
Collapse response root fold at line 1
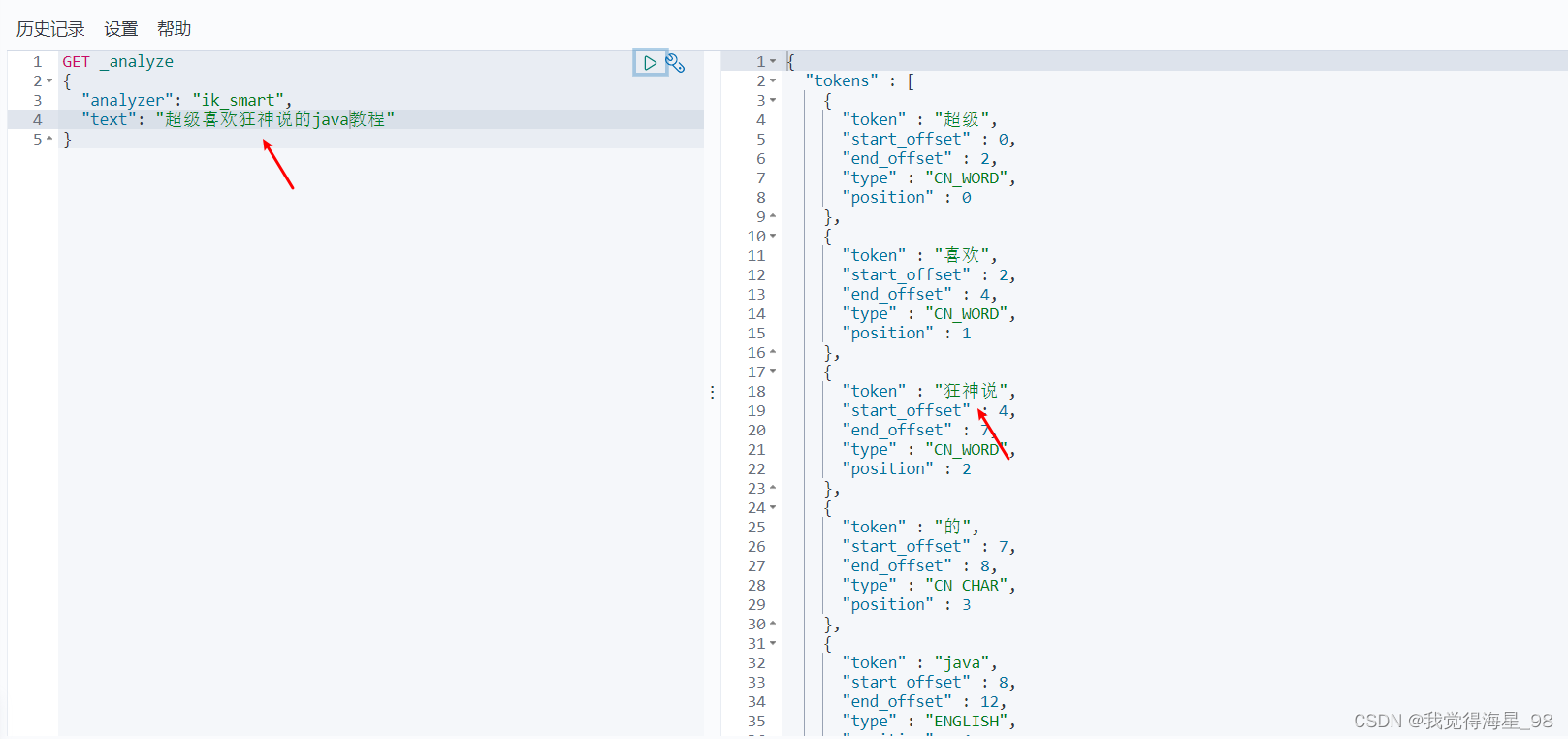773,62
